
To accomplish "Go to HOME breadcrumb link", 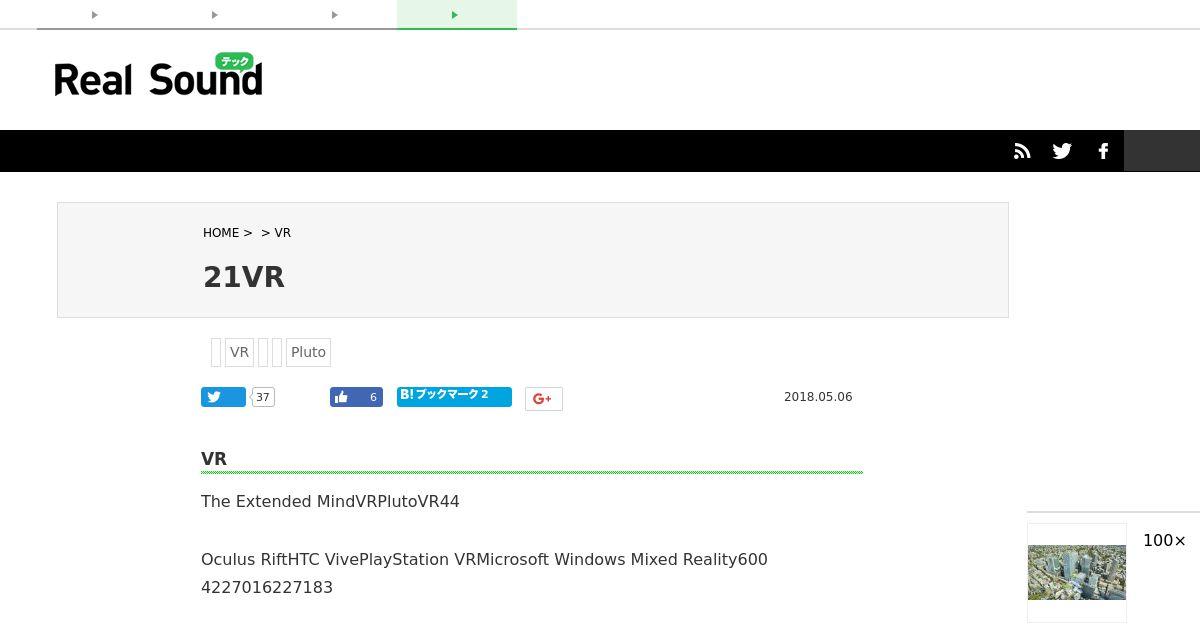I will (x=221, y=233).
